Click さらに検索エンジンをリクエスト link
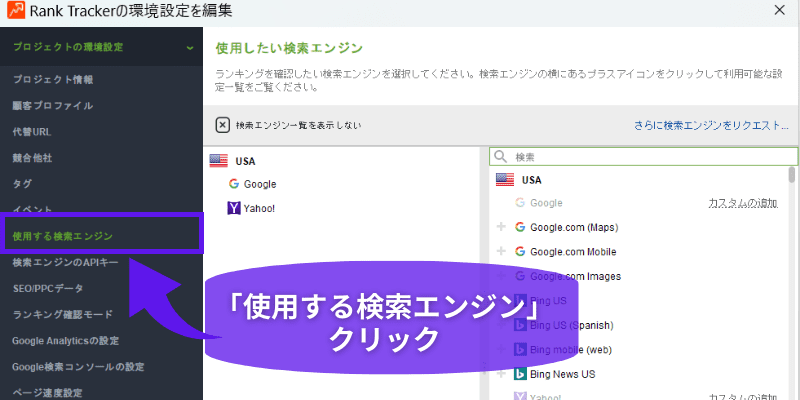The width and height of the screenshot is (800, 400). pos(712,125)
